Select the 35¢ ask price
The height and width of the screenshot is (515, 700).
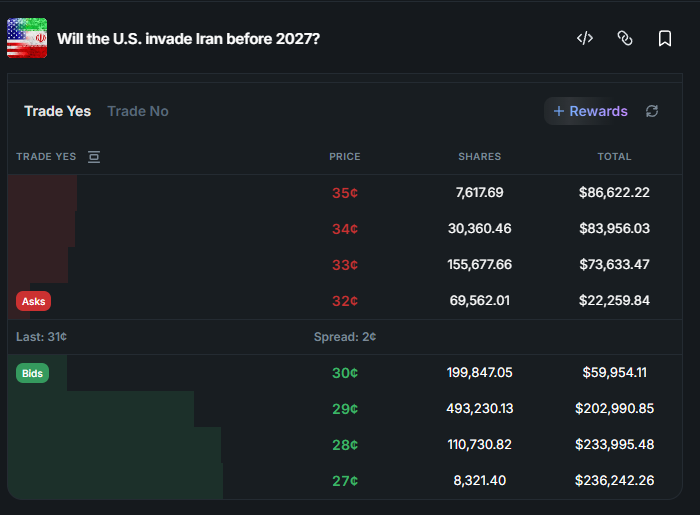coord(345,193)
